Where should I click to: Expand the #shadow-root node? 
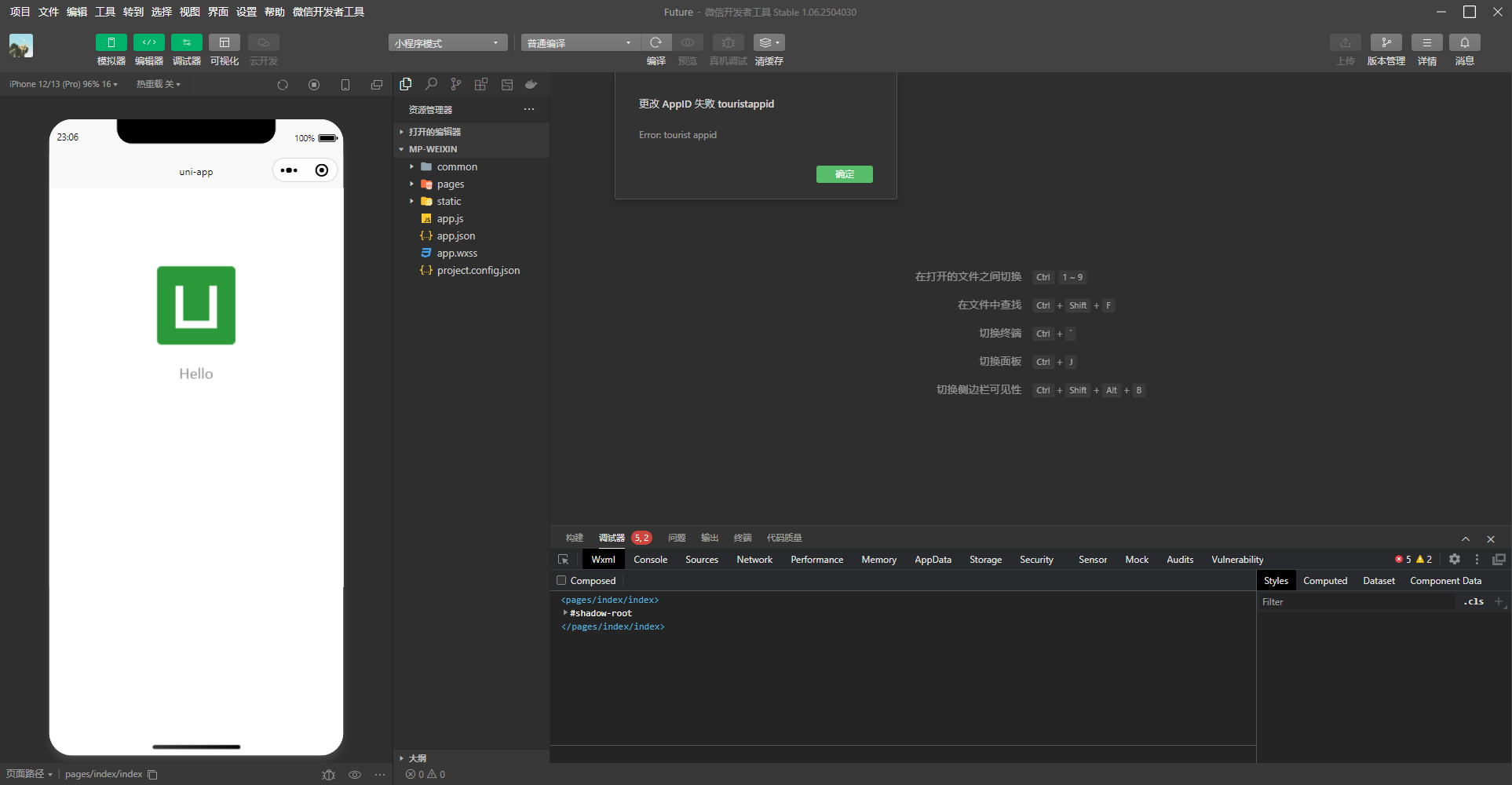coord(565,613)
